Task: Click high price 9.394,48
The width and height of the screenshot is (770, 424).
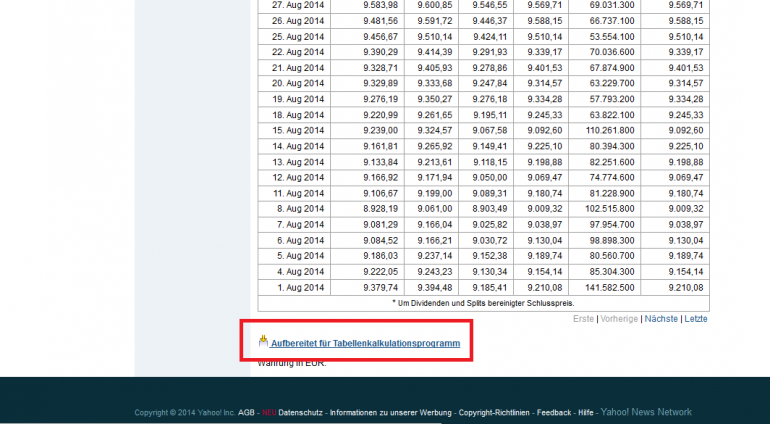Action: coord(435,287)
